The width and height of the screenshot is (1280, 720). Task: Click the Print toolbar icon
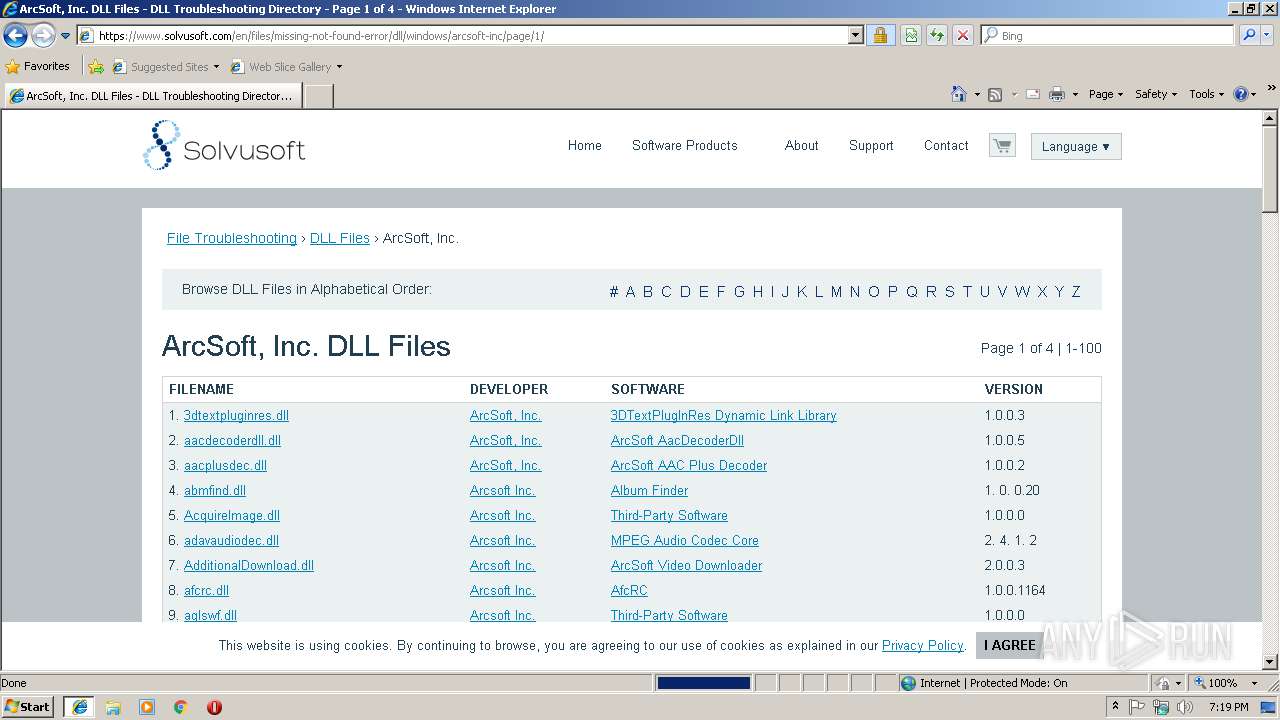click(x=1057, y=94)
